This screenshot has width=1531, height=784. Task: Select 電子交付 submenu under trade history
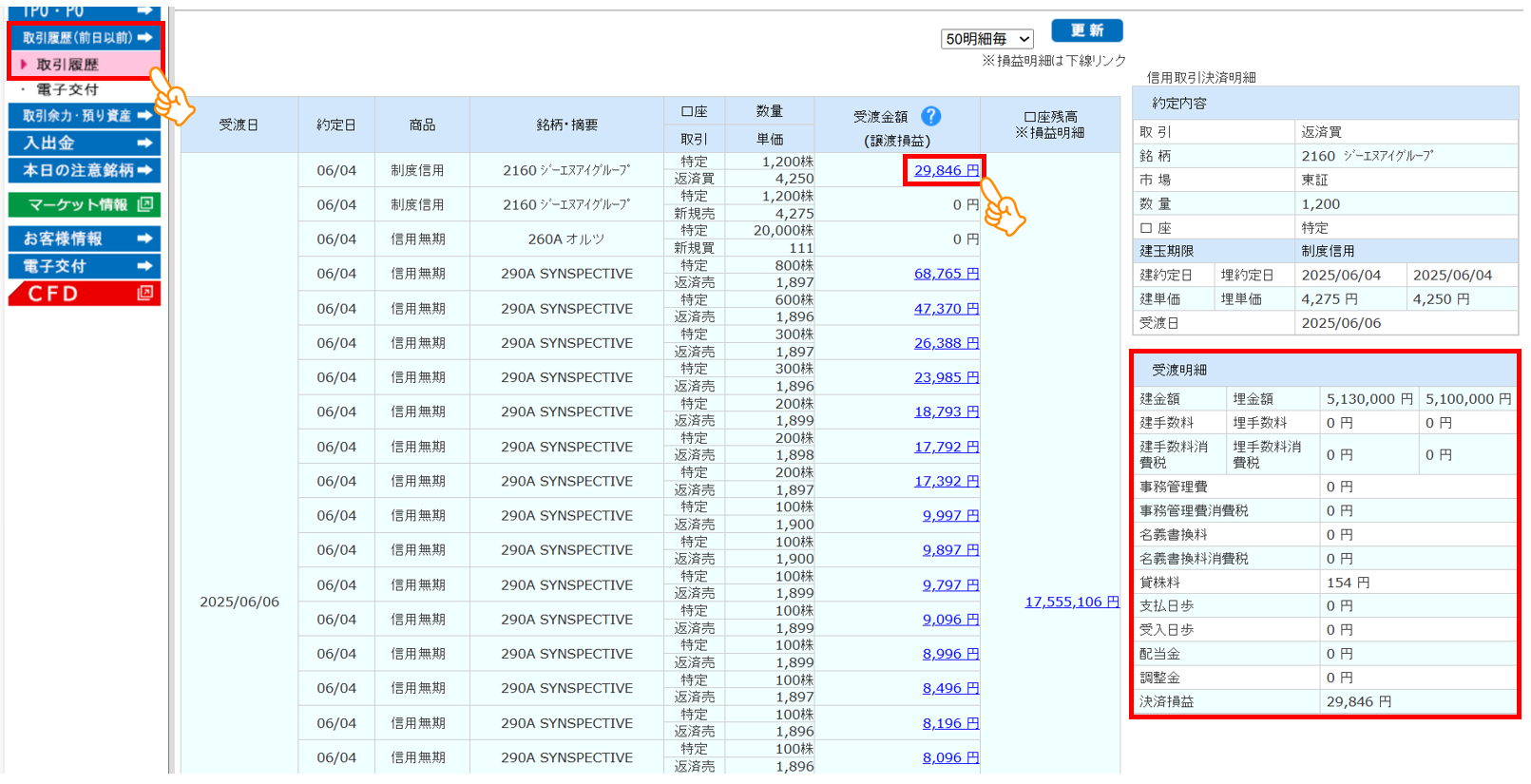[x=67, y=89]
